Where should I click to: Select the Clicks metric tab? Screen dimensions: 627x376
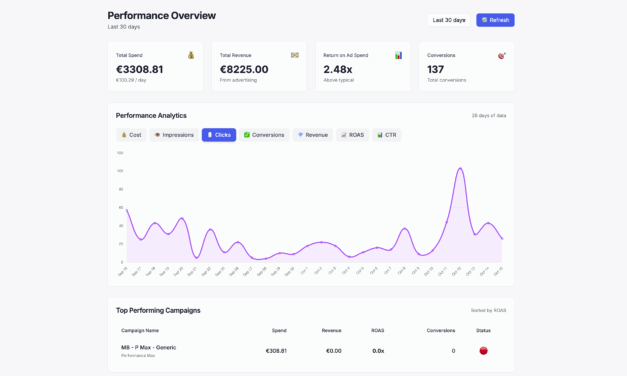coord(219,135)
